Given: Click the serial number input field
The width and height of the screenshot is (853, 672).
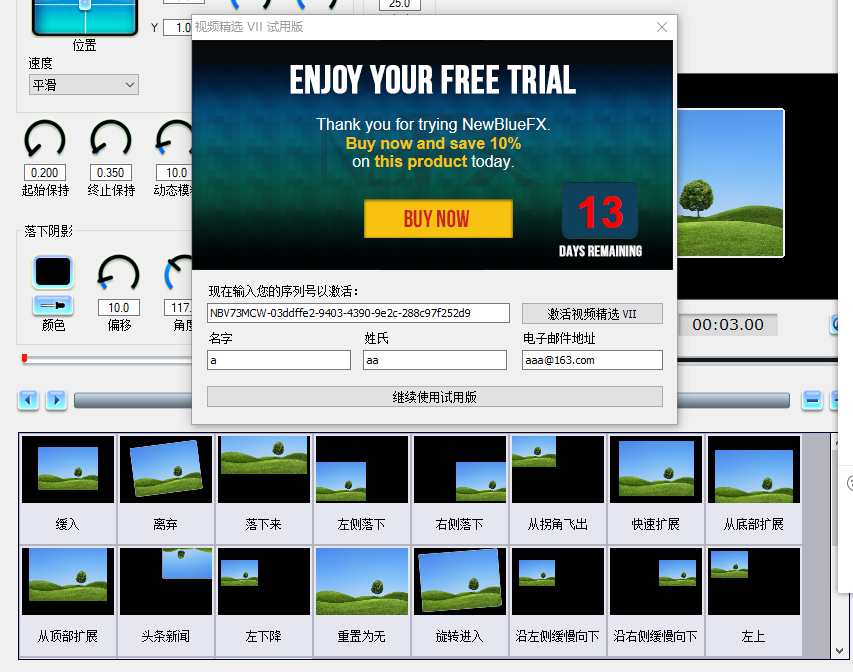Looking at the screenshot, I should (x=358, y=313).
